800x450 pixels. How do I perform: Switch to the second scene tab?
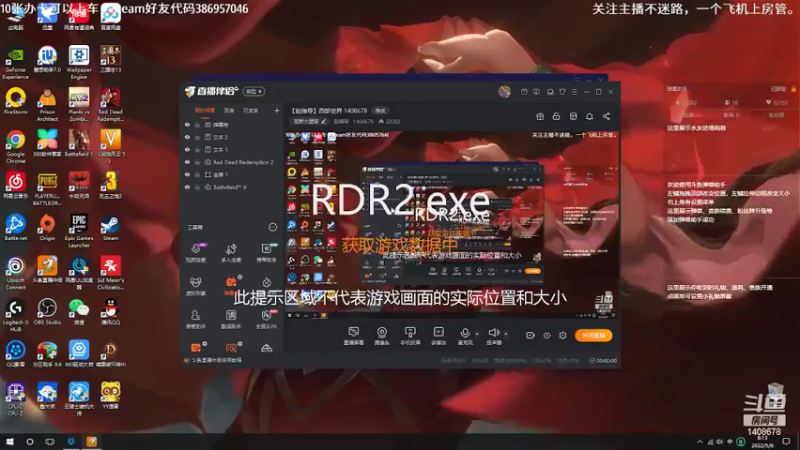click(229, 110)
